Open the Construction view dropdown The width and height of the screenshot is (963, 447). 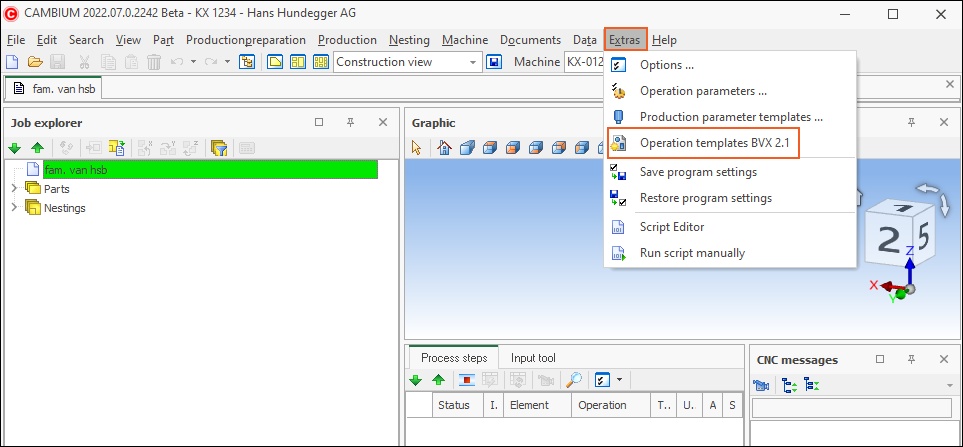point(472,62)
